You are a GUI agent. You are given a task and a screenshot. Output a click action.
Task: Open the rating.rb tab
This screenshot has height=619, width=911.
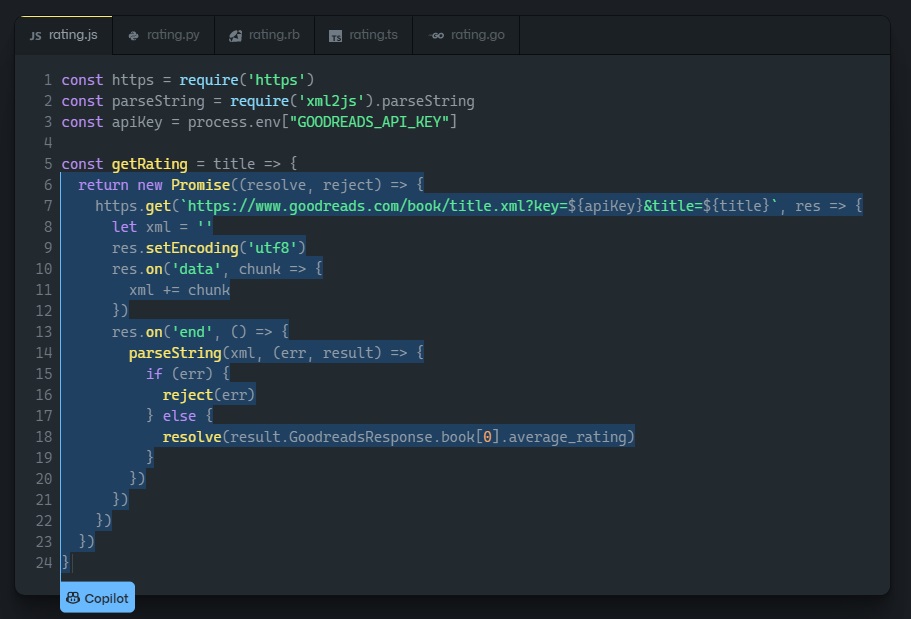(x=264, y=35)
